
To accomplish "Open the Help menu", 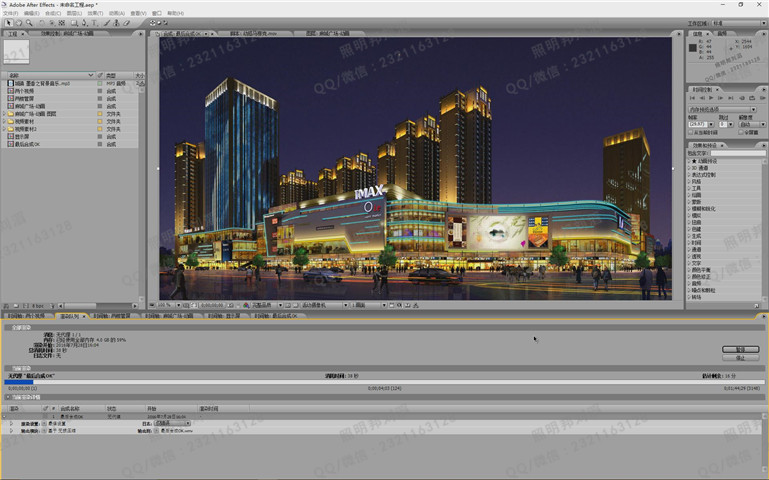I will click(x=176, y=13).
